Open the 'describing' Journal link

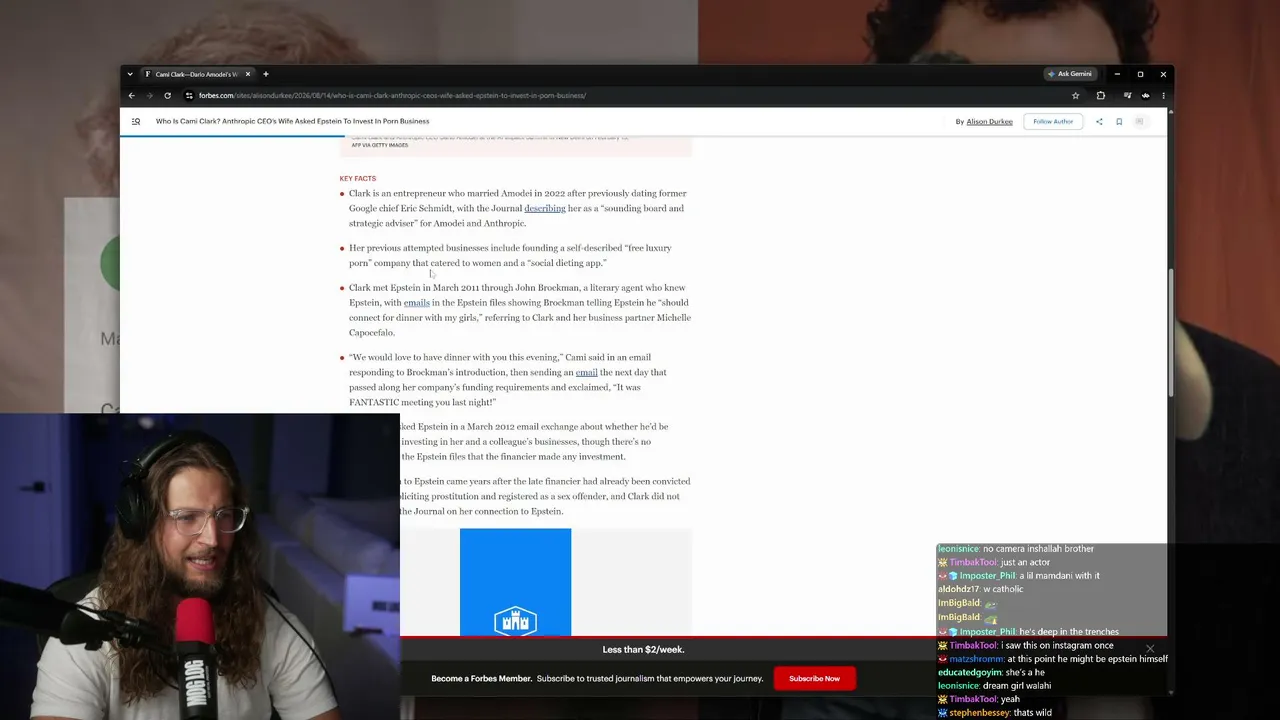(x=545, y=208)
